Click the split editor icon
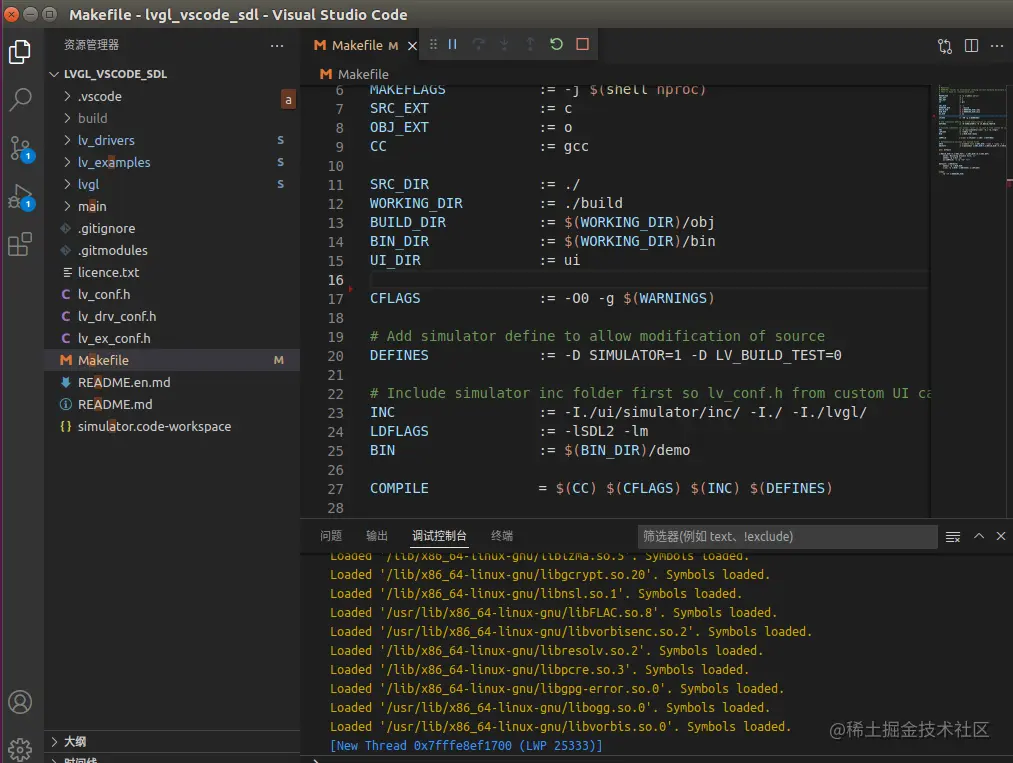1013x763 pixels. tap(971, 46)
